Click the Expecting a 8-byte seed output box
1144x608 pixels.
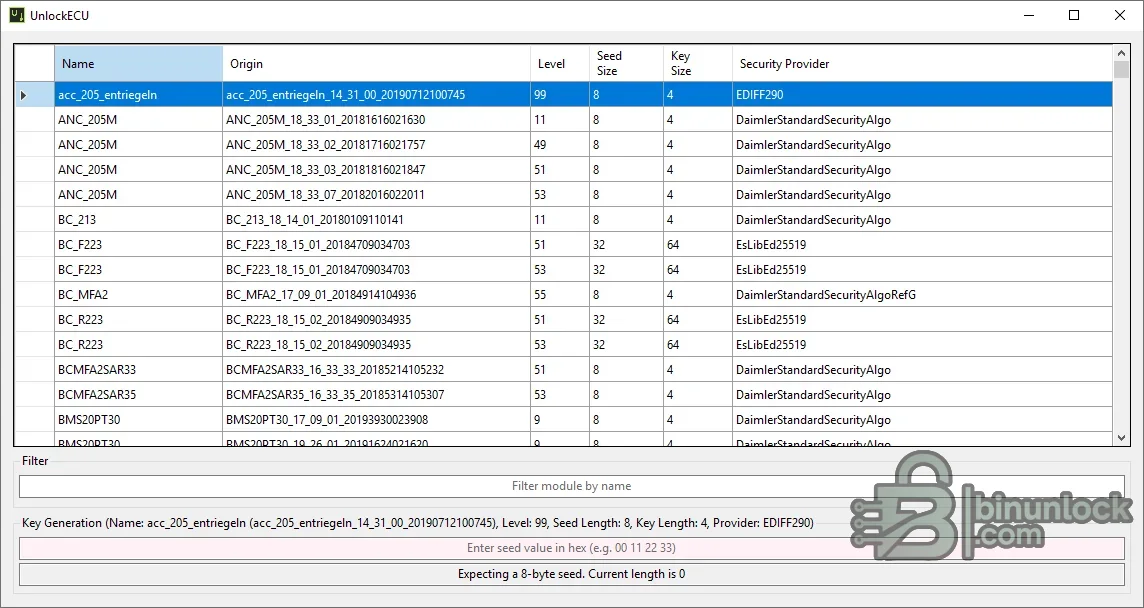pyautogui.click(x=571, y=574)
